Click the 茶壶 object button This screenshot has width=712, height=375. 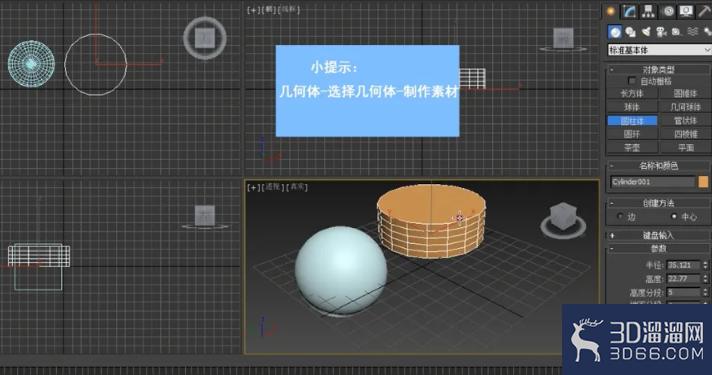[632, 148]
